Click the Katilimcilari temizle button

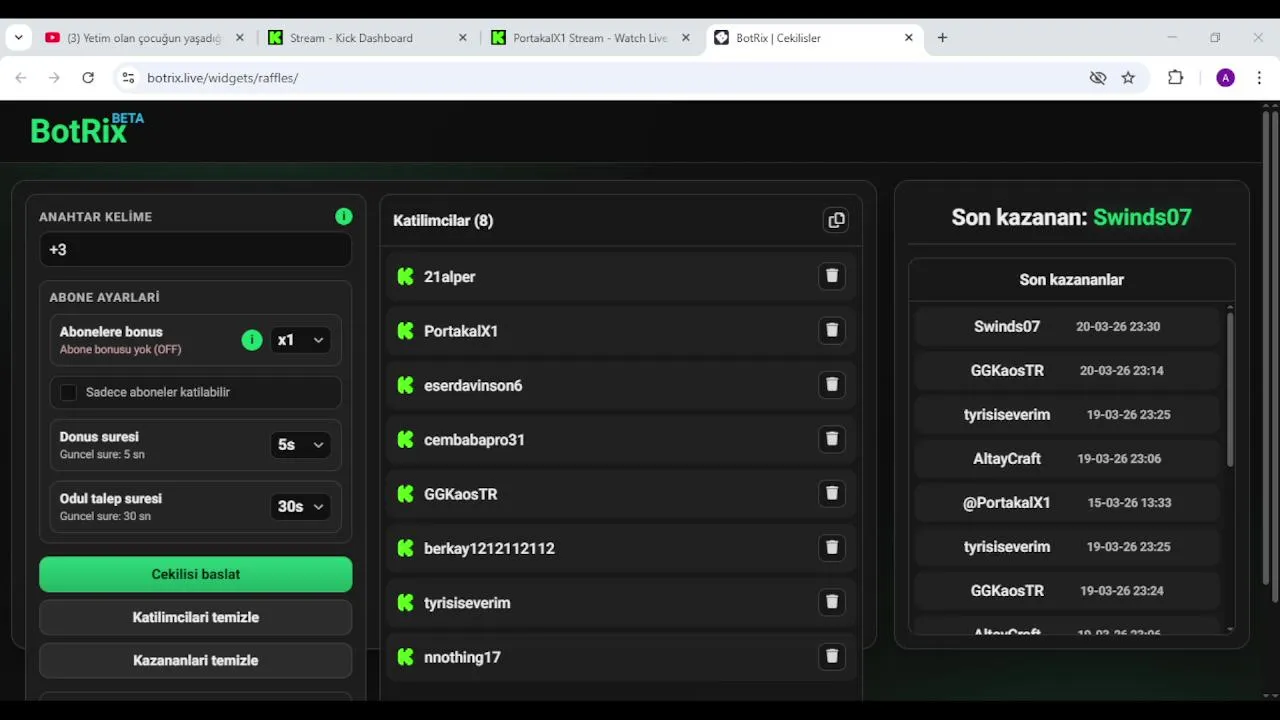click(x=196, y=617)
